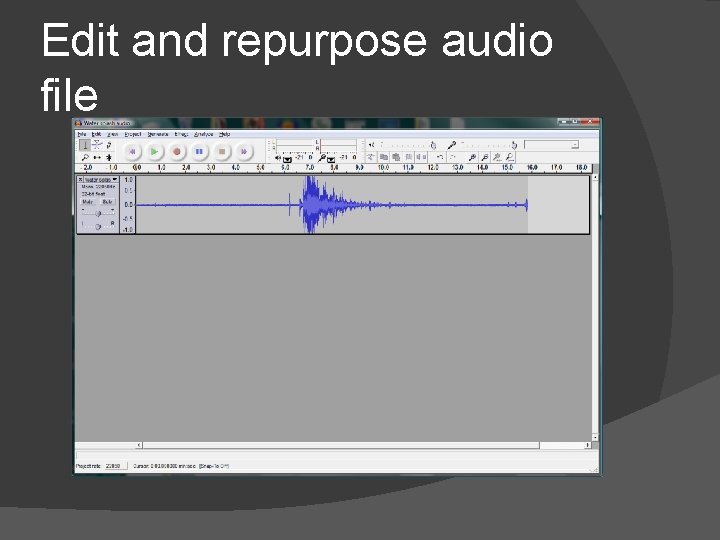This screenshot has height=540, width=720.
Task: Click the green Play button
Action: (x=154, y=151)
